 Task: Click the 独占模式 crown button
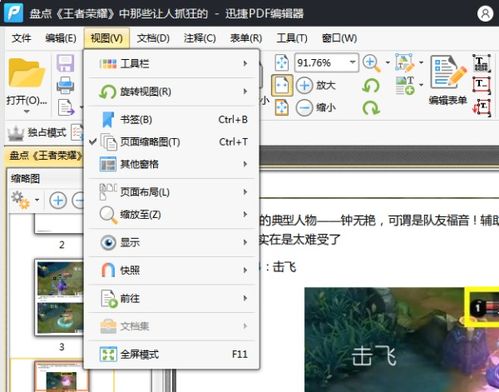point(37,133)
